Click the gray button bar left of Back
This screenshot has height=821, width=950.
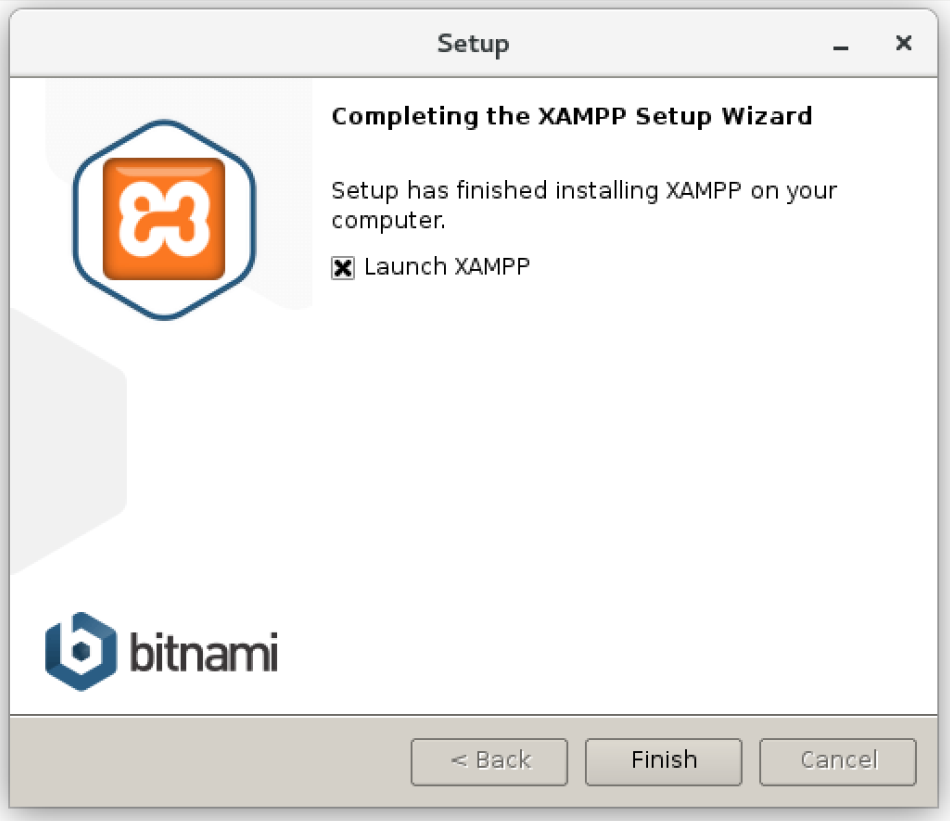click(209, 762)
